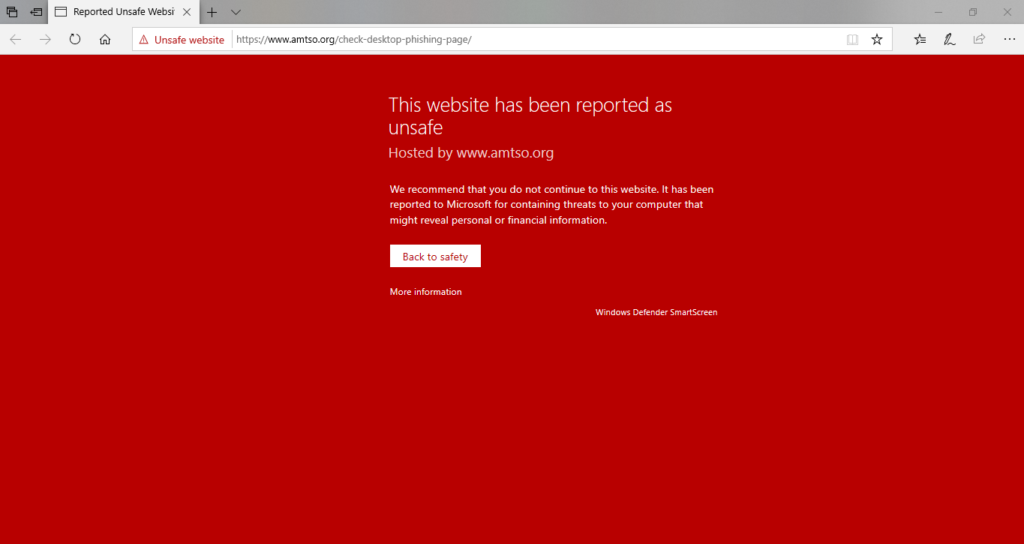Go to the home page icon
The height and width of the screenshot is (544, 1024).
(104, 39)
